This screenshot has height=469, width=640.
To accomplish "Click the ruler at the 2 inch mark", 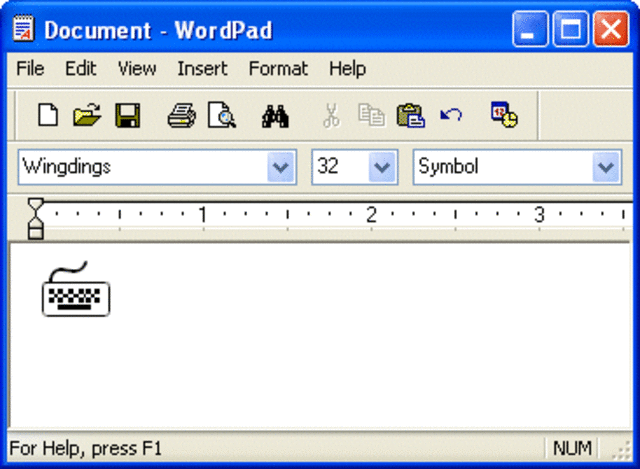I will point(371,215).
